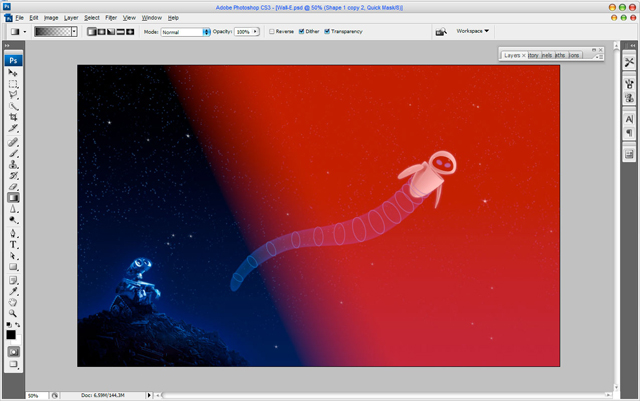
Task: Select the Sharpen/Blur tool
Action: tap(13, 209)
